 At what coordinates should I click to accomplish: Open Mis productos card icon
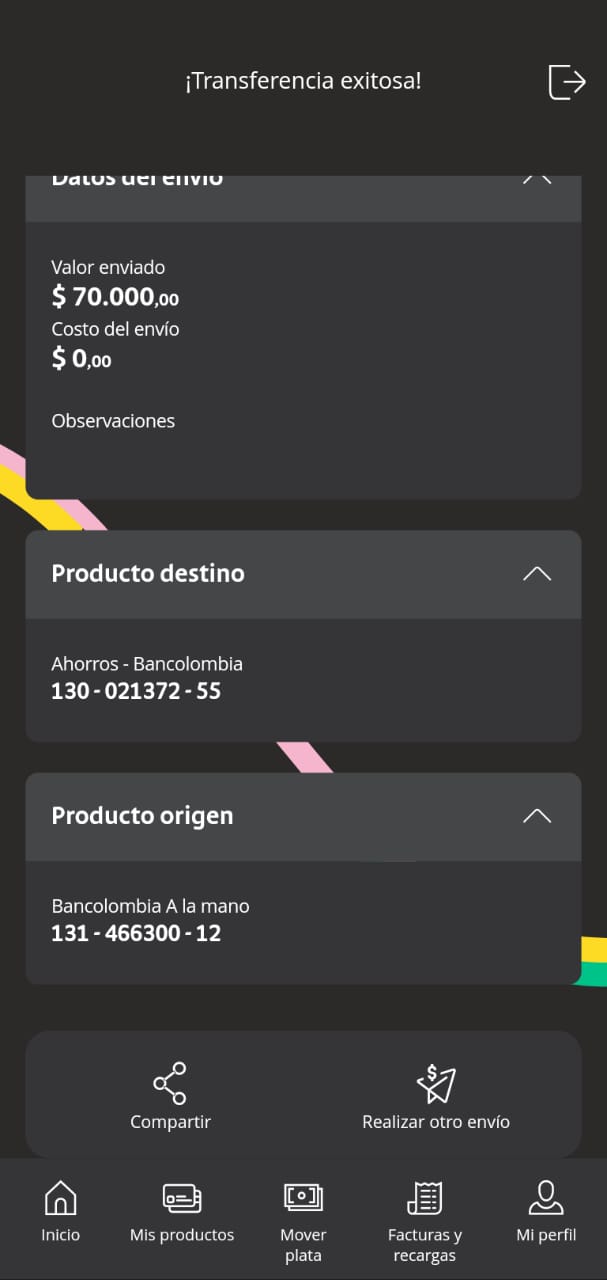point(182,1197)
